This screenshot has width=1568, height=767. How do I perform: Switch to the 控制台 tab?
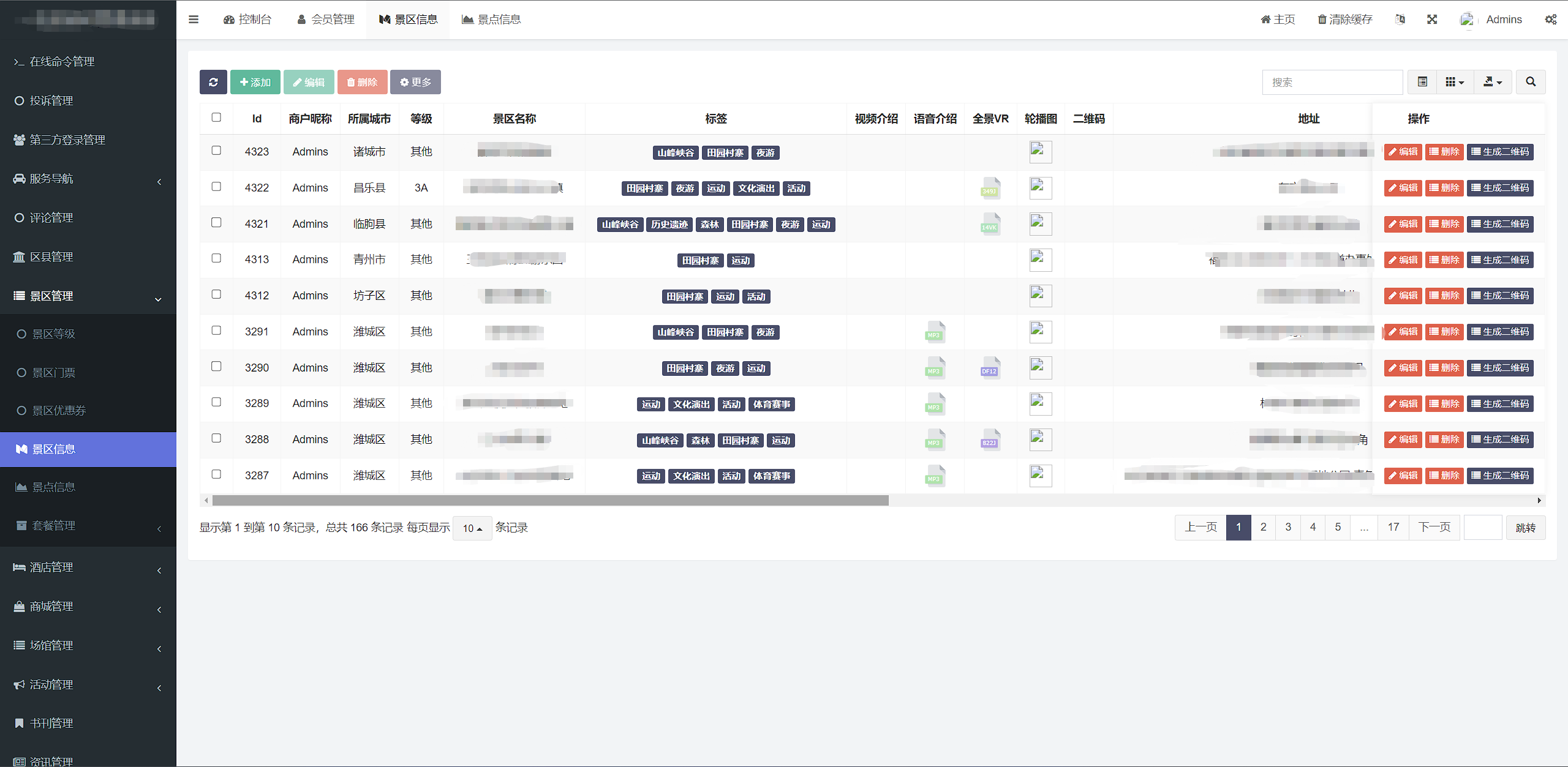click(247, 20)
